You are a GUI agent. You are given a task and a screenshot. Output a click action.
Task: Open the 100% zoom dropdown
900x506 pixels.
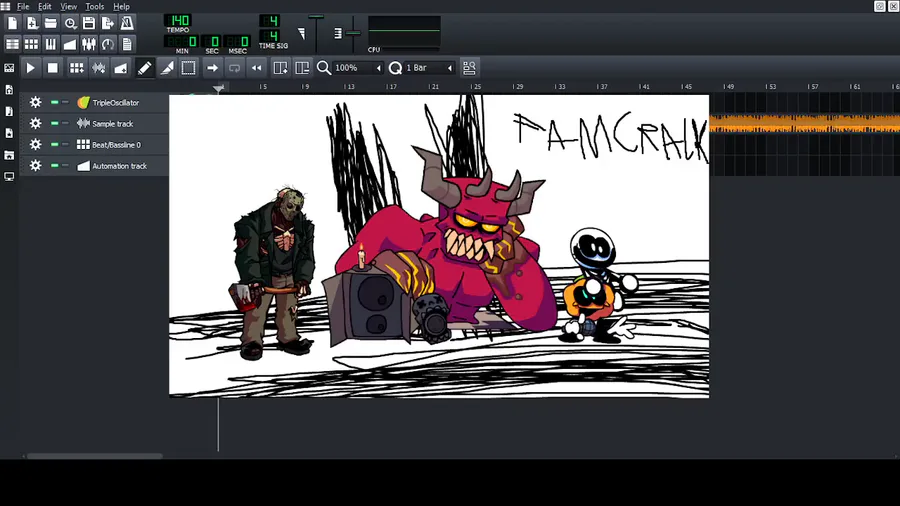pyautogui.click(x=358, y=68)
